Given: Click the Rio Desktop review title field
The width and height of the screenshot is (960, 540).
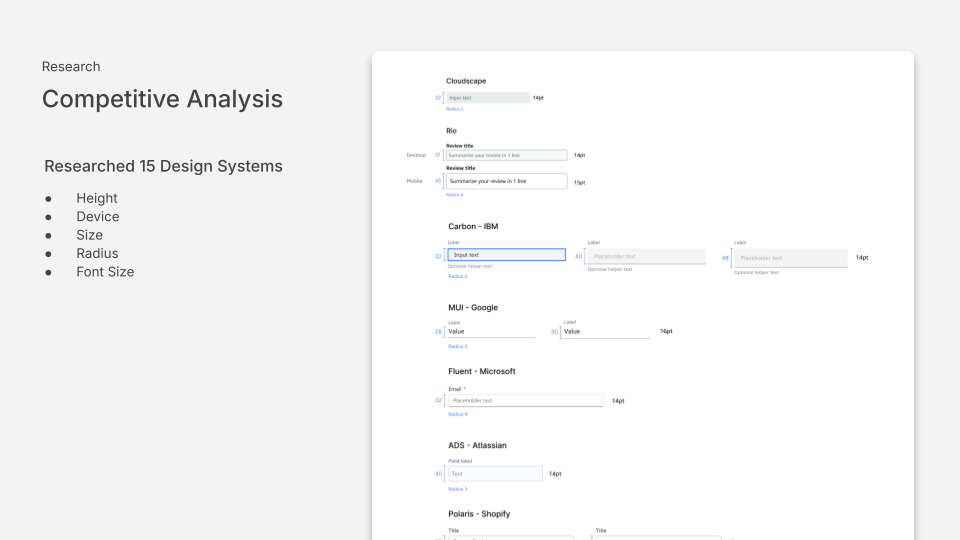Looking at the screenshot, I should click(x=506, y=155).
